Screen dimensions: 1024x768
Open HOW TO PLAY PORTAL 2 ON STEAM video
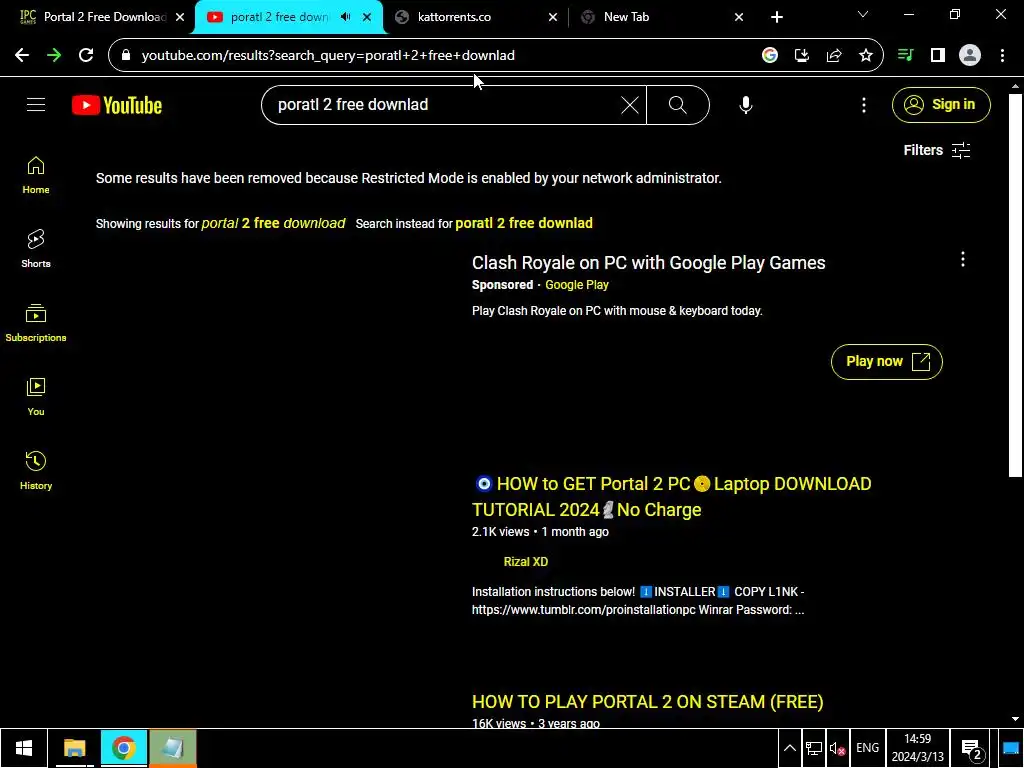click(x=647, y=701)
